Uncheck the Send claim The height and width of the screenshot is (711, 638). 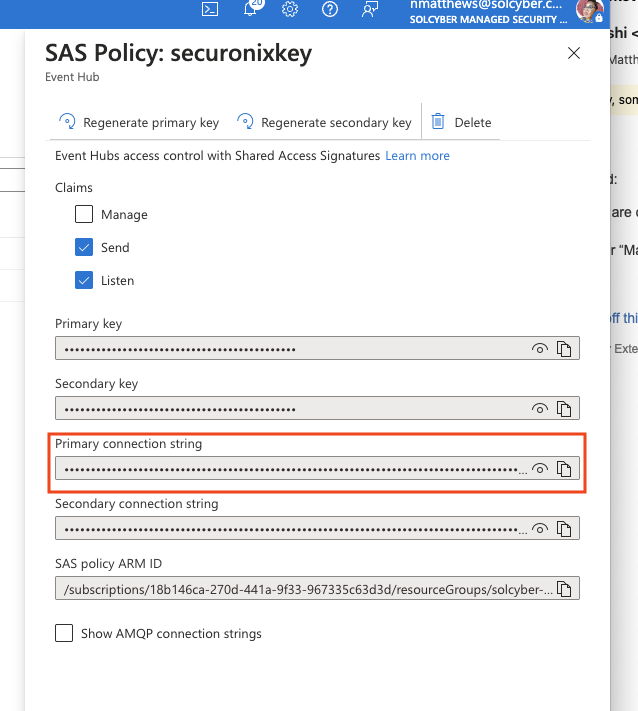tap(84, 247)
